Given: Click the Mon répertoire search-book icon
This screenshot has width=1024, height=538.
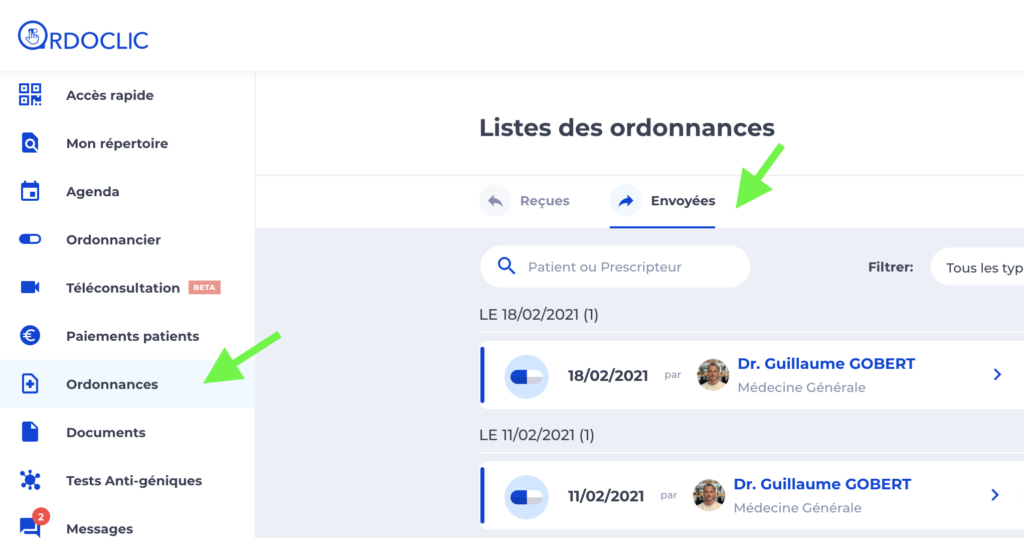Looking at the screenshot, I should tap(30, 143).
